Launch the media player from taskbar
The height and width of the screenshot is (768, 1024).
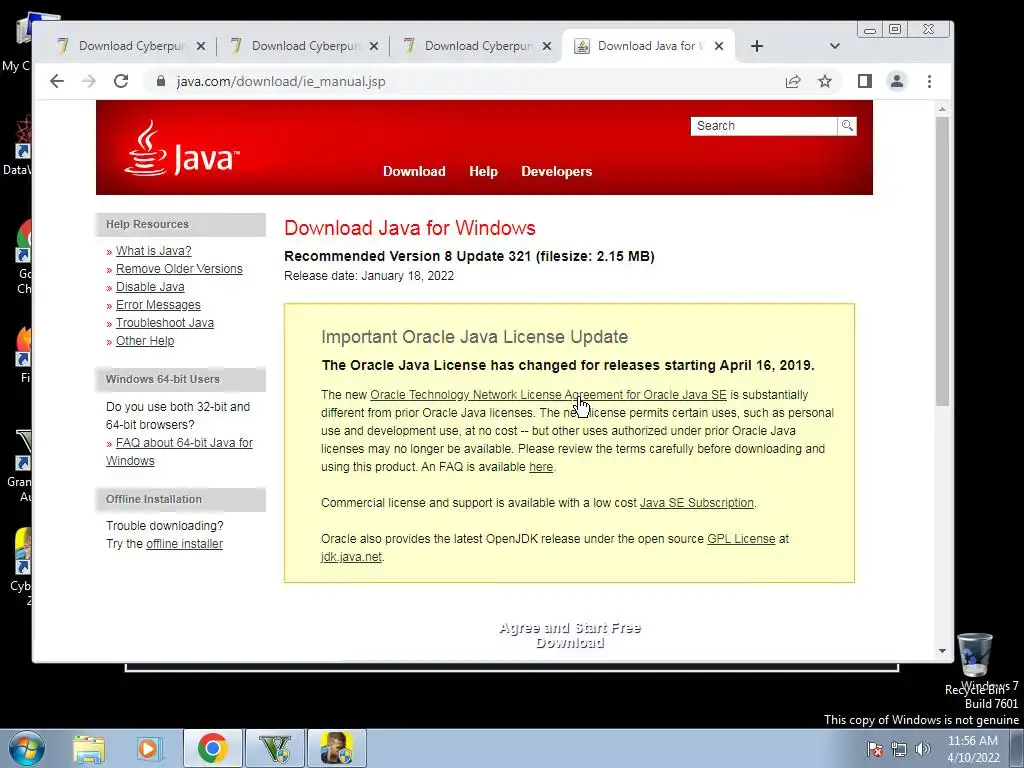[148, 748]
